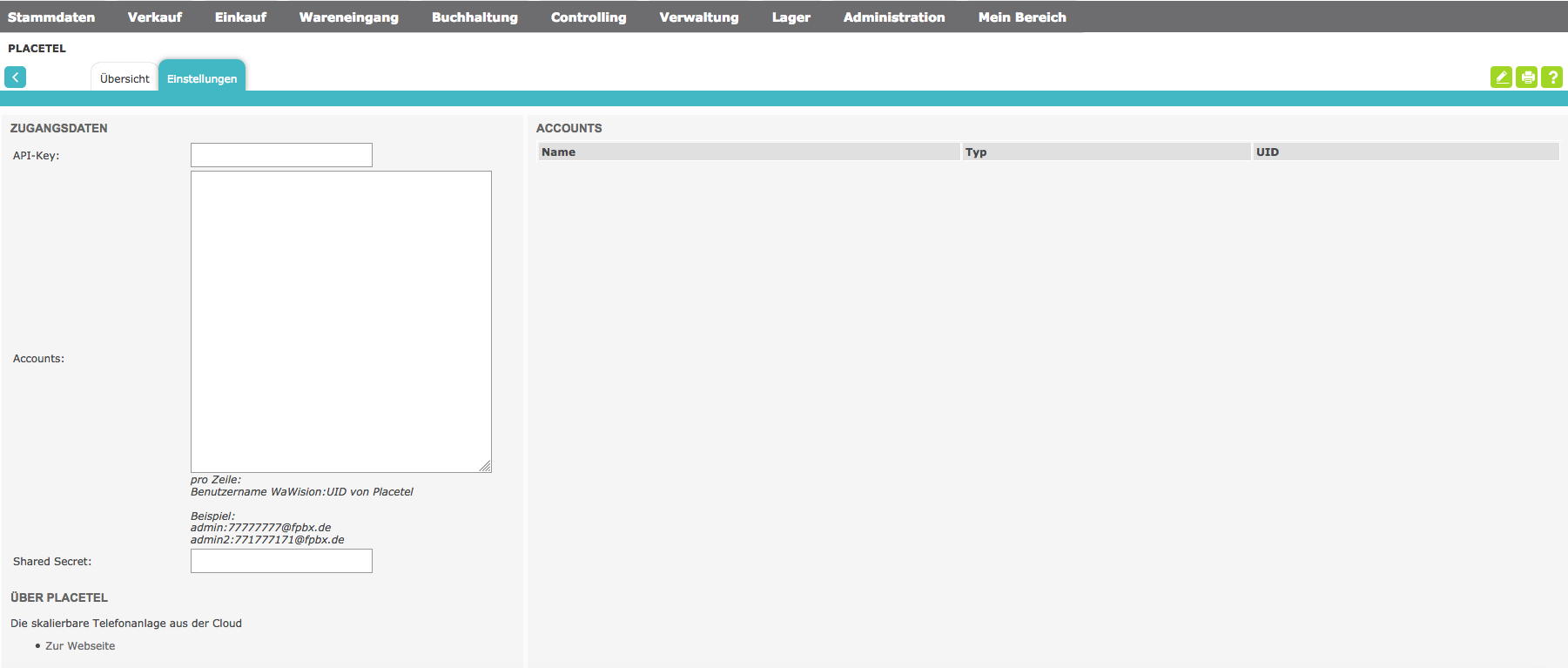
Task: Open the Controlling menu
Action: tap(589, 17)
